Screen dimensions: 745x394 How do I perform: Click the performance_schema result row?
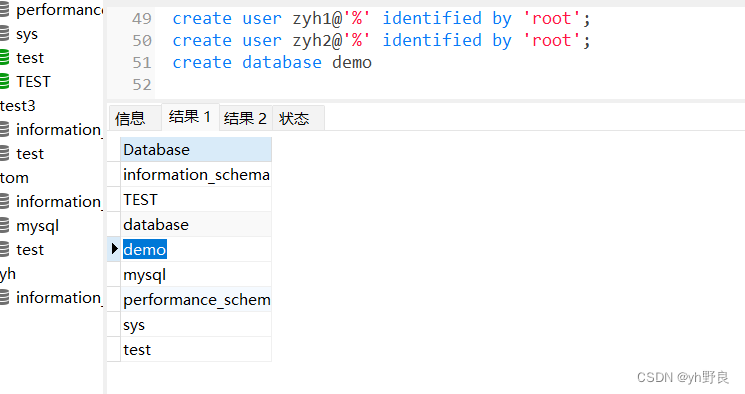[196, 299]
